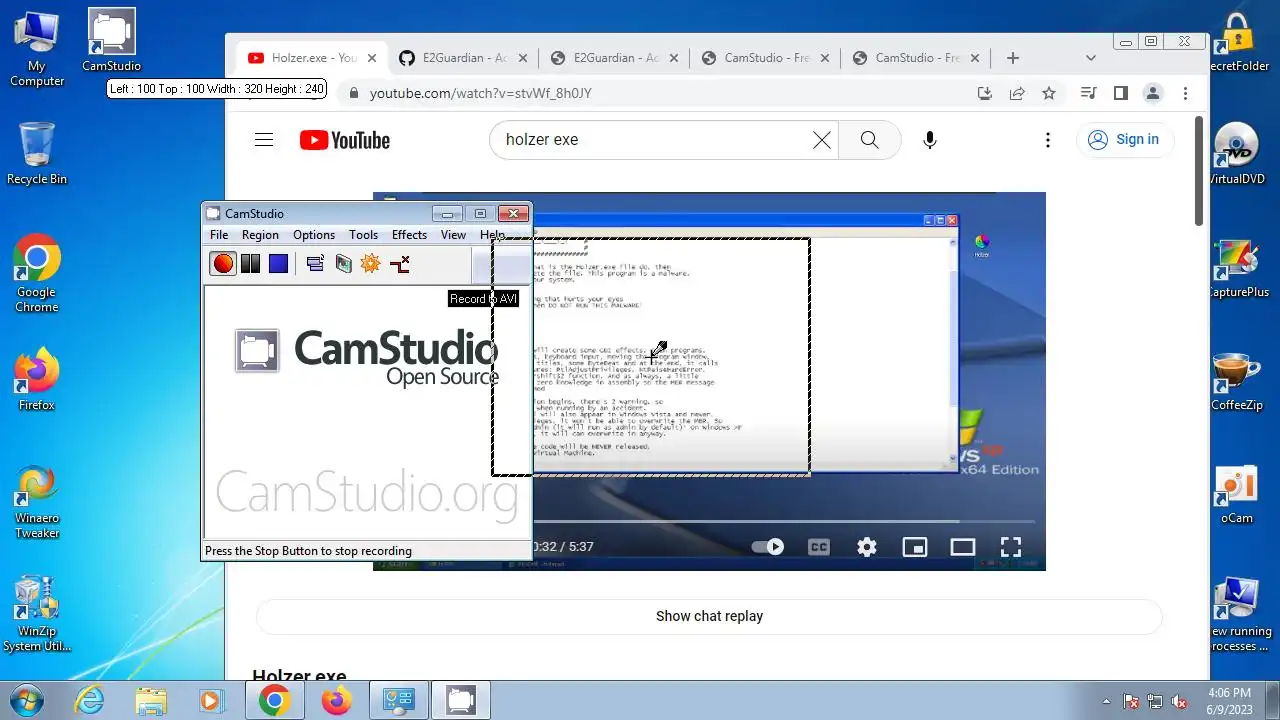Image resolution: width=1280 pixels, height=720 pixels.
Task: Click the YouTube magnifier search button
Action: (x=870, y=140)
